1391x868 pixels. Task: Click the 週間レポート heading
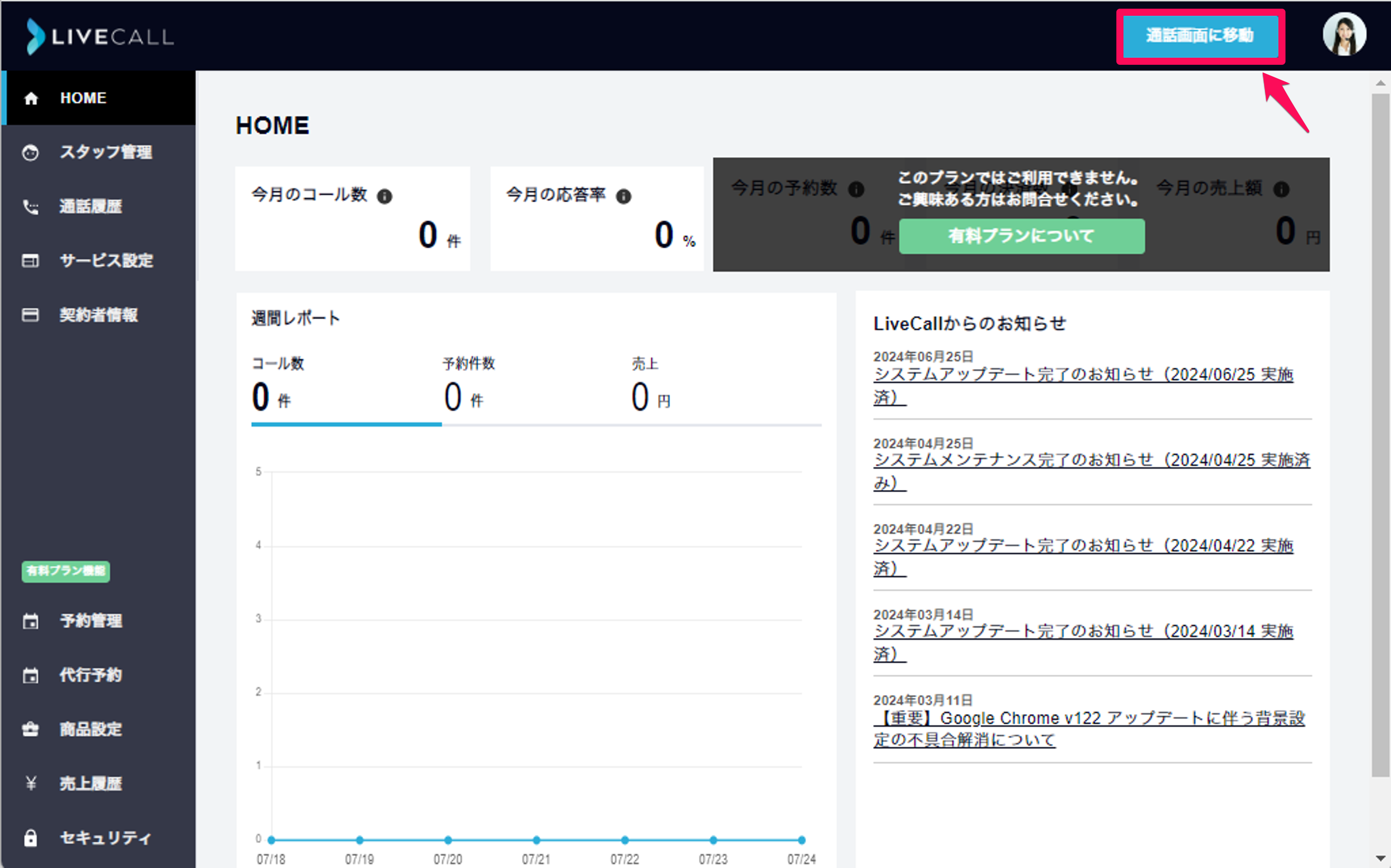(296, 318)
